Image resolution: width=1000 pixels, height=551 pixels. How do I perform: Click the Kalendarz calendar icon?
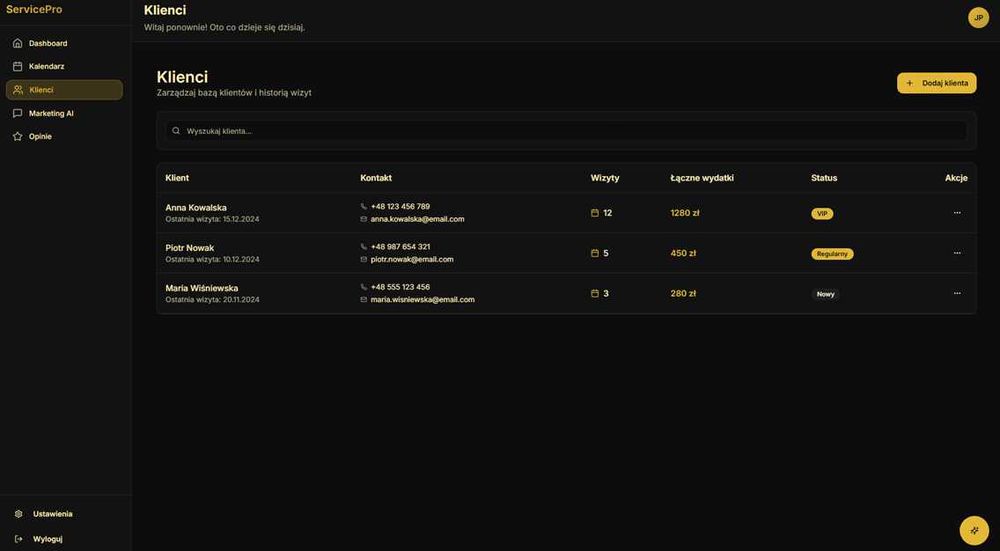(18, 67)
